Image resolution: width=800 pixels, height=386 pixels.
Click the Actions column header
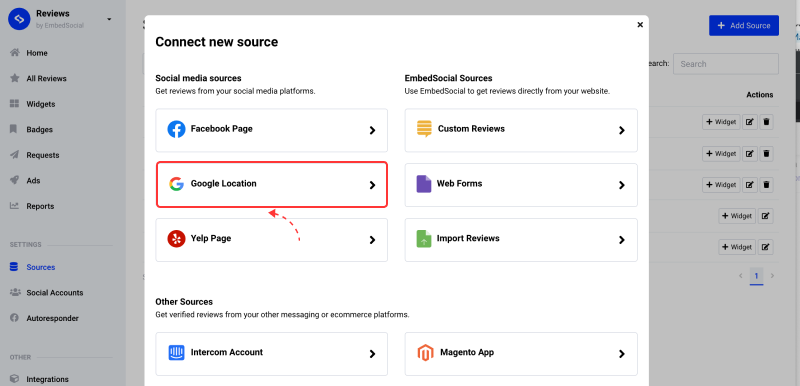[x=760, y=94]
